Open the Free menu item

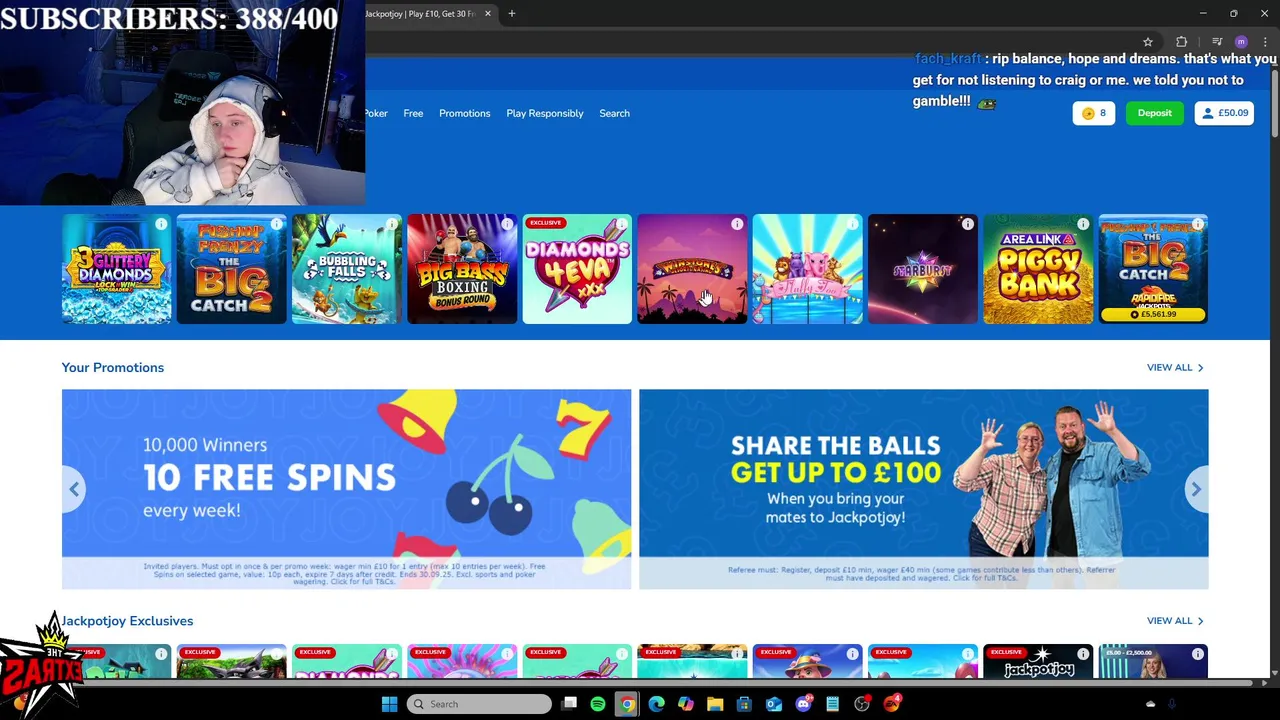[x=413, y=113]
